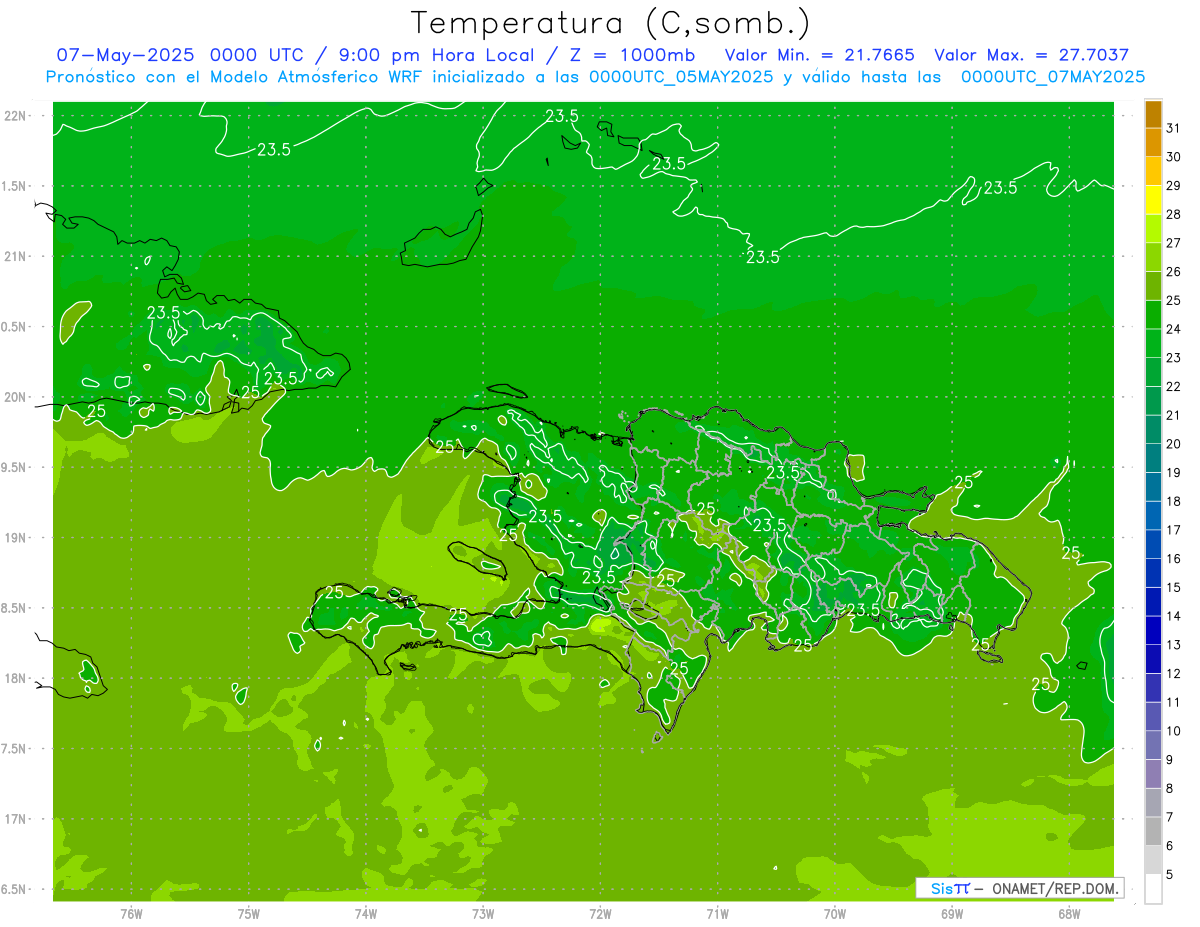The width and height of the screenshot is (1200, 927).
Task: Click legend value '26'
Action: (x=1174, y=272)
